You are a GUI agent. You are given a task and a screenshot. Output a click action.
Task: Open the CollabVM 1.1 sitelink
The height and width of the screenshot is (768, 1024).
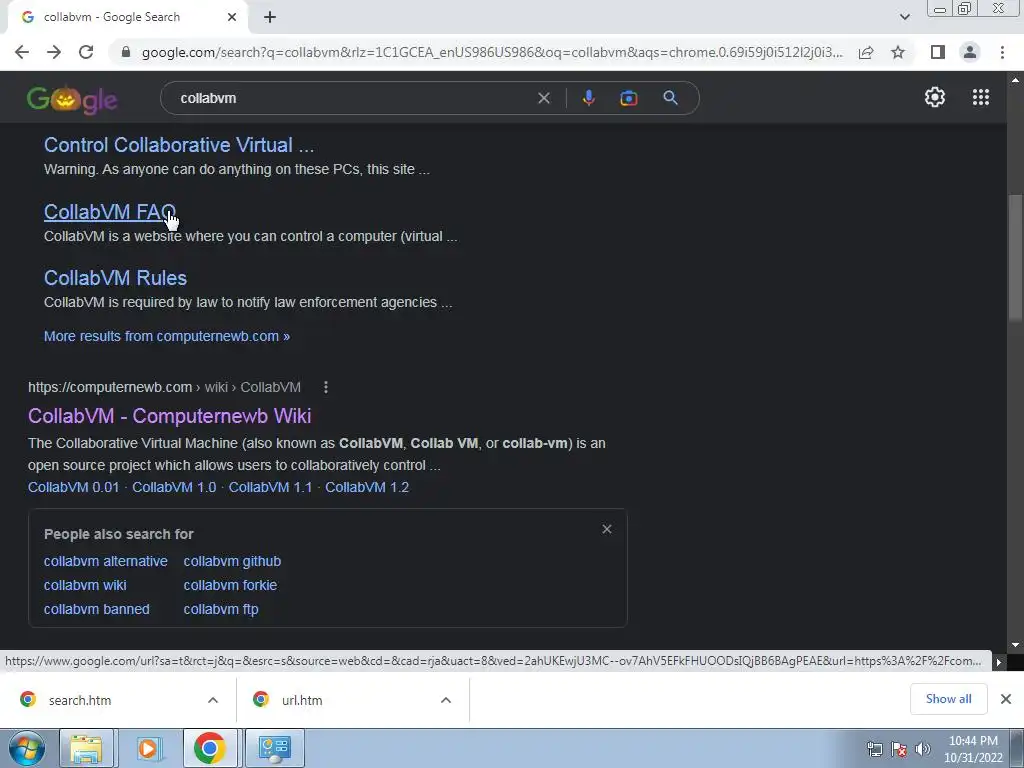point(270,487)
